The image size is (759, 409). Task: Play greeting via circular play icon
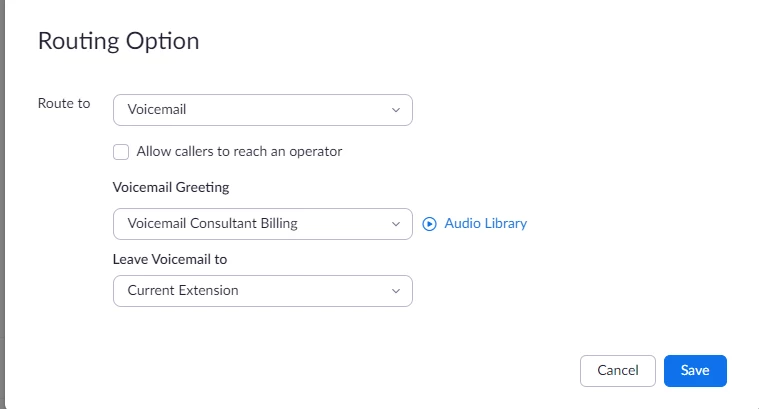tap(429, 224)
